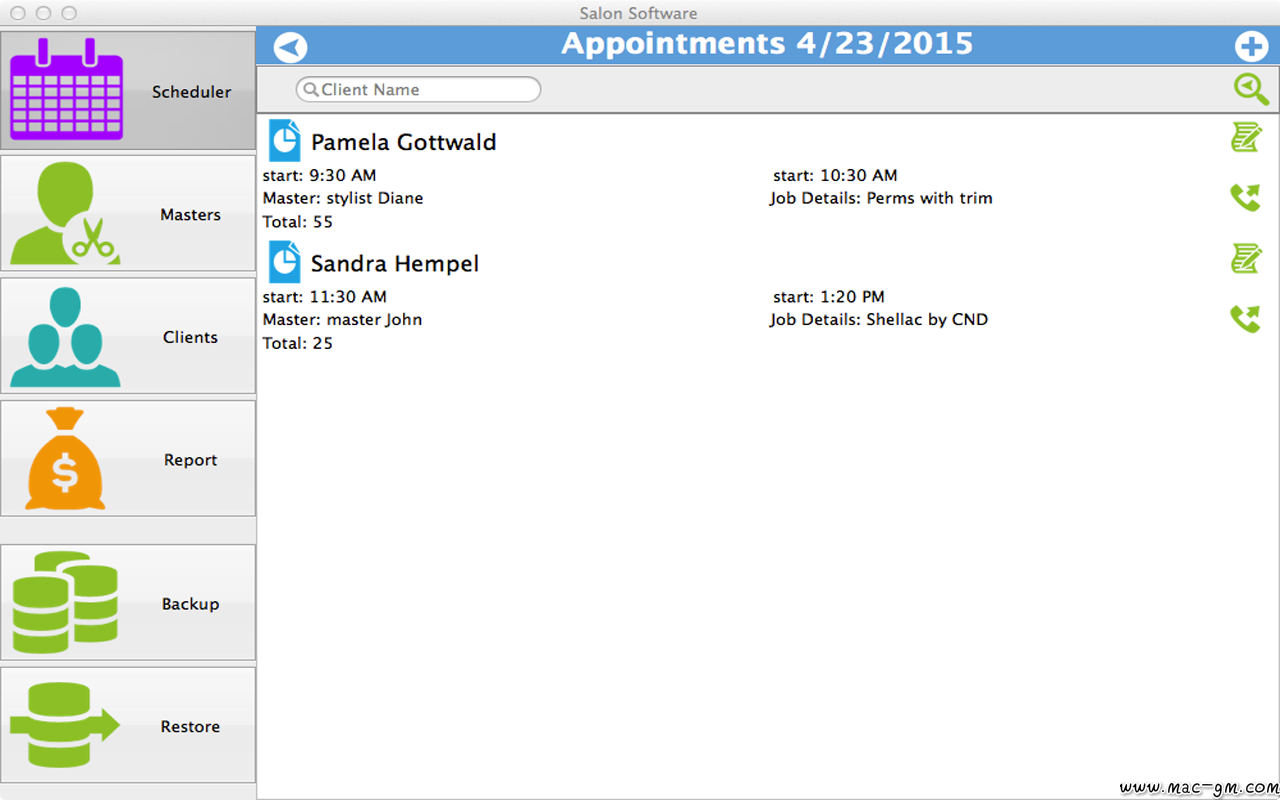Click start: 11:30 AM text

[325, 297]
